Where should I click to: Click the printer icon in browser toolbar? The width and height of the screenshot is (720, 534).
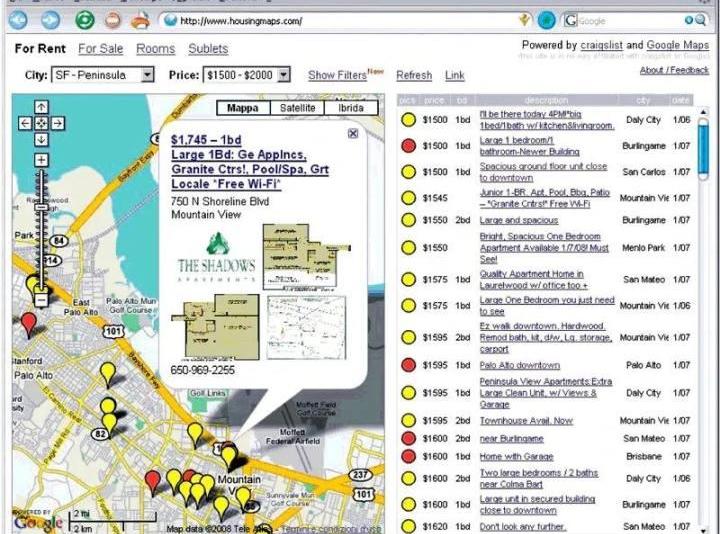point(141,20)
